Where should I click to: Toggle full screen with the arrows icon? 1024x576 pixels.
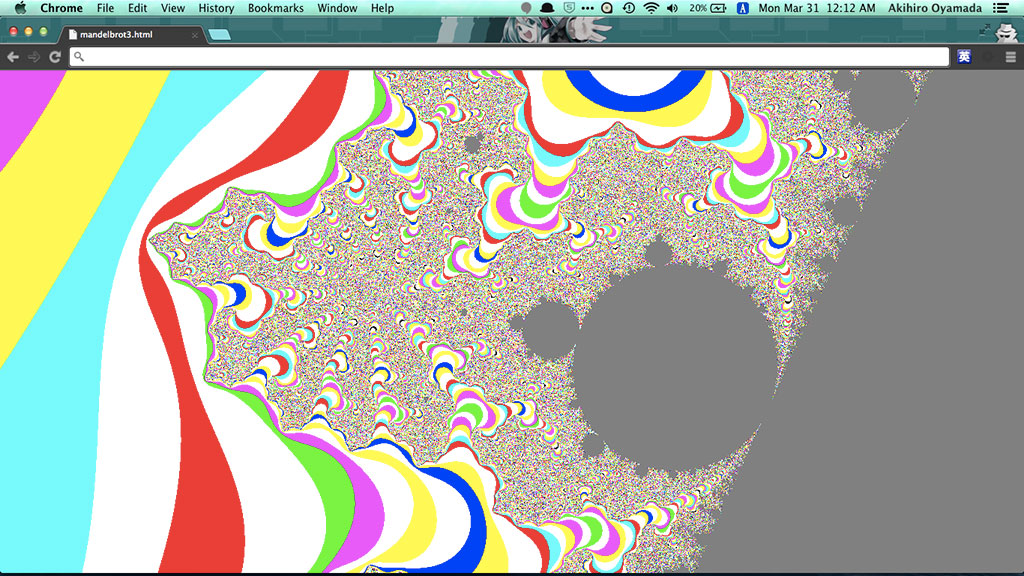tap(985, 31)
